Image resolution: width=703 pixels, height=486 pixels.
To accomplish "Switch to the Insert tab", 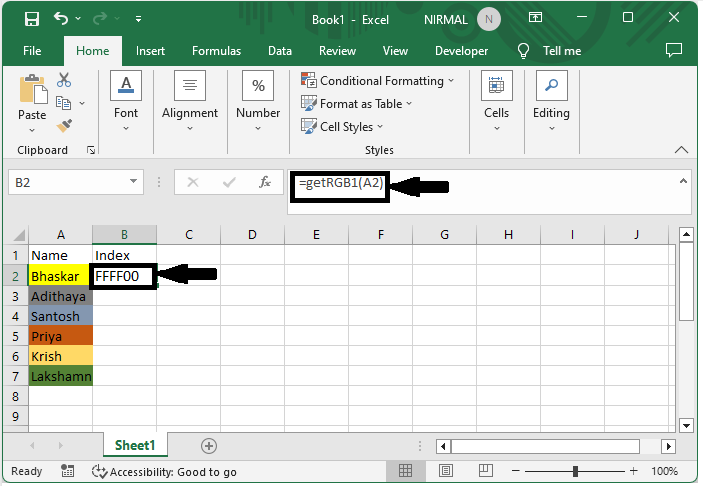I will 150,51.
